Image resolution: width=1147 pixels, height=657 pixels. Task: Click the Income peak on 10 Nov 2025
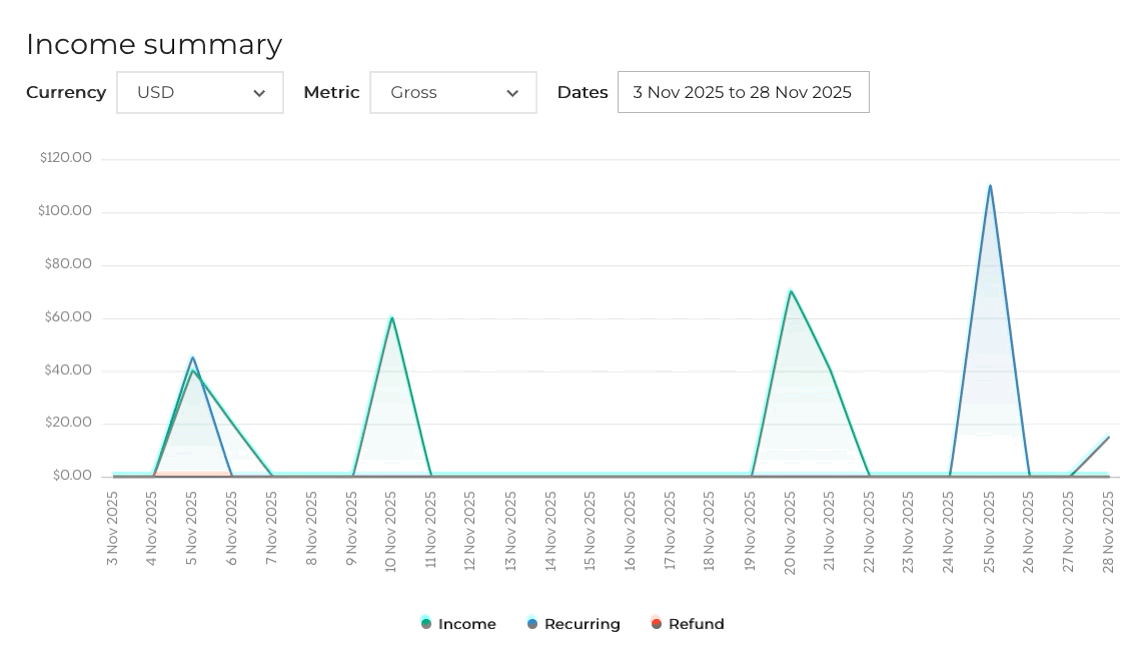coord(392,318)
